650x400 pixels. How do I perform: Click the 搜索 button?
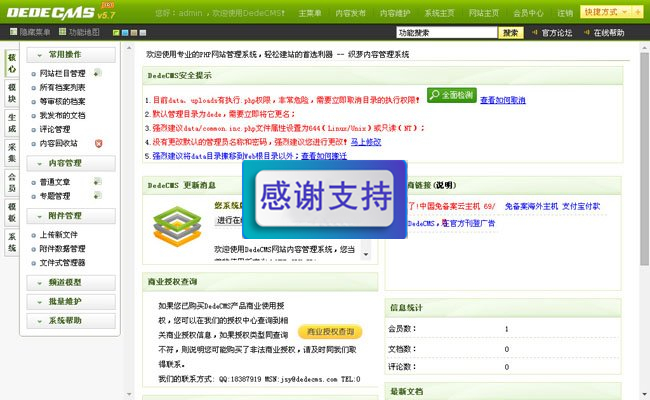(x=511, y=33)
